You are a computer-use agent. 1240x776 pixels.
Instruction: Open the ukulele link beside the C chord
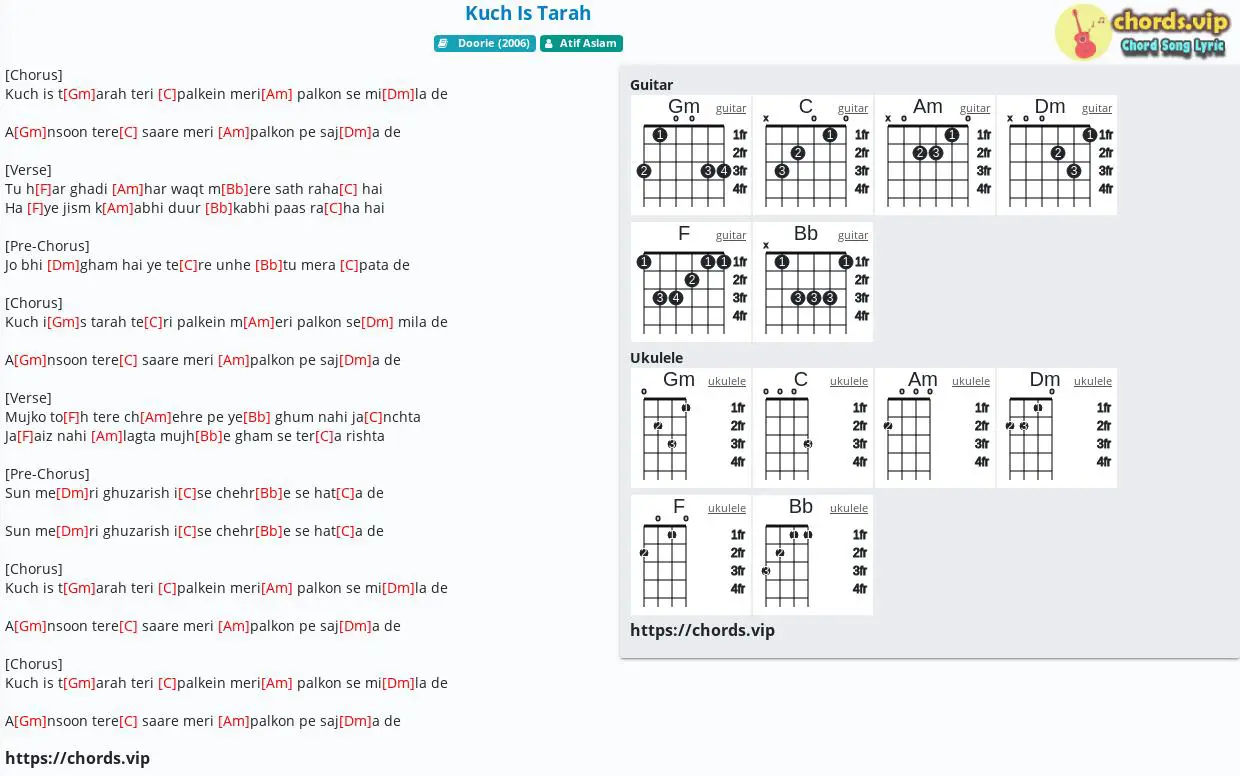pyautogui.click(x=849, y=381)
